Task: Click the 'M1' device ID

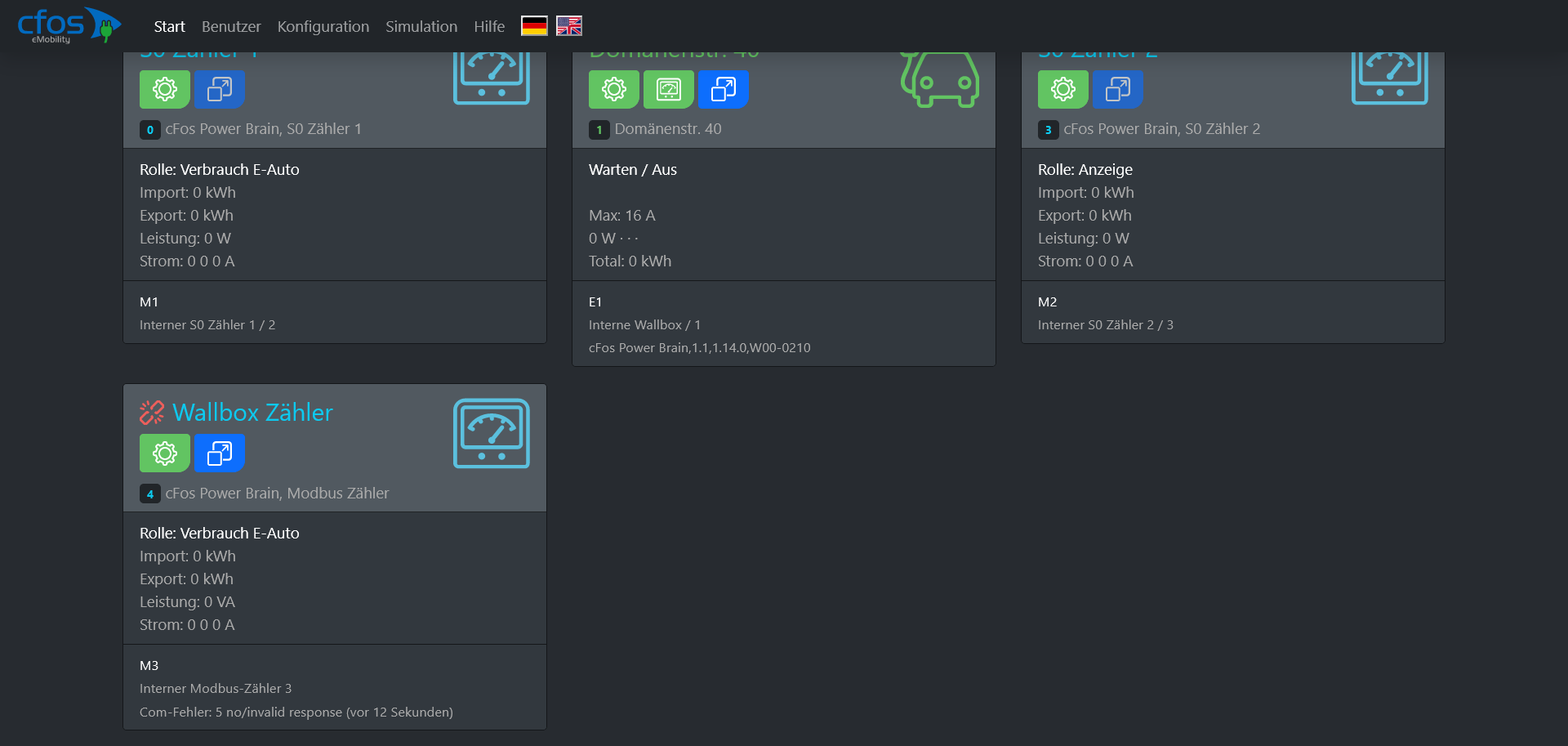Action: click(149, 302)
